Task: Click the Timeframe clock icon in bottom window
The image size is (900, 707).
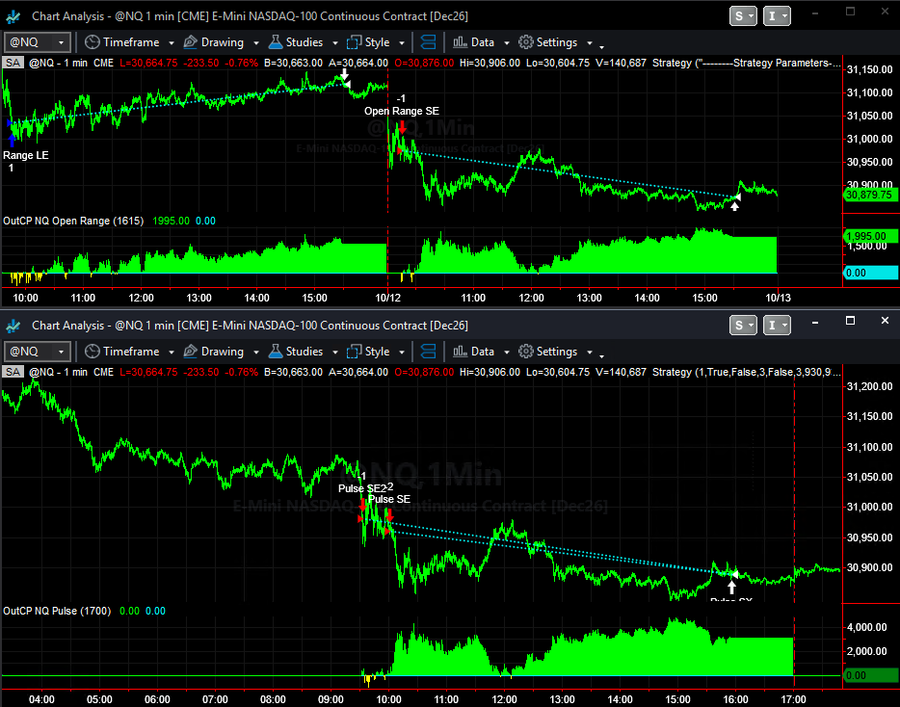Action: 92,352
